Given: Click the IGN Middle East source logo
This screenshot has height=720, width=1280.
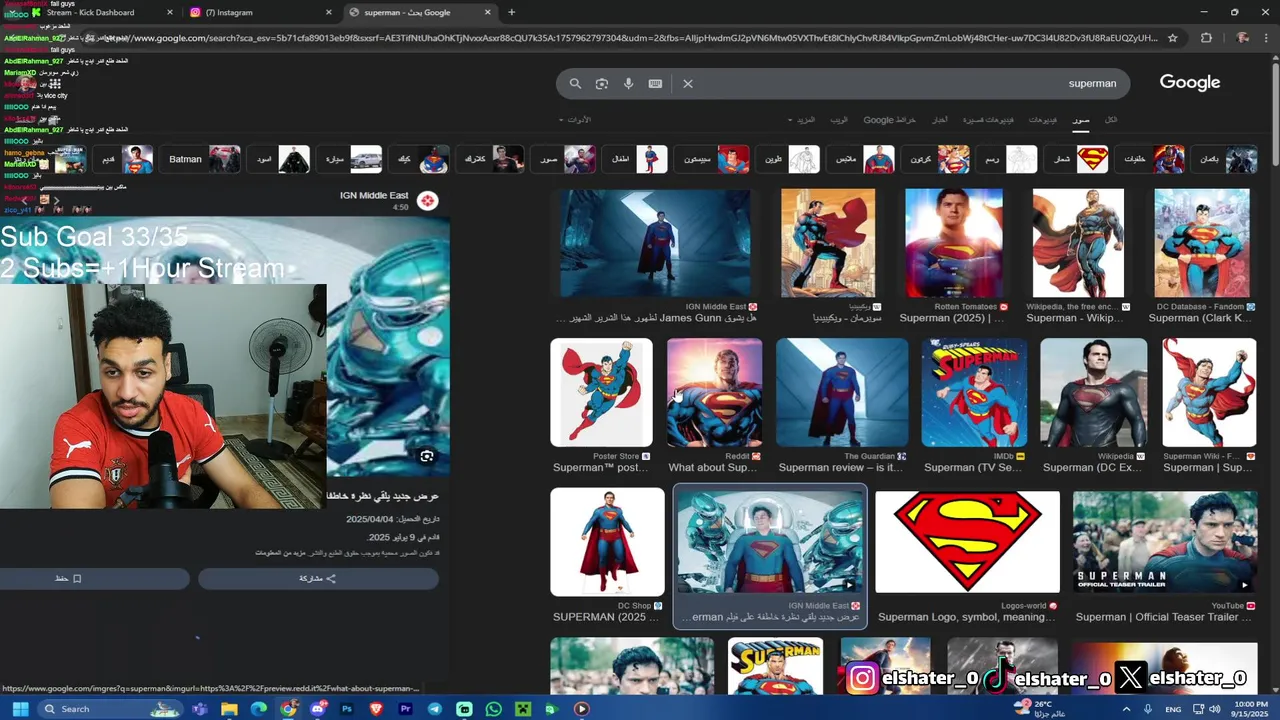Looking at the screenshot, I should [427, 201].
